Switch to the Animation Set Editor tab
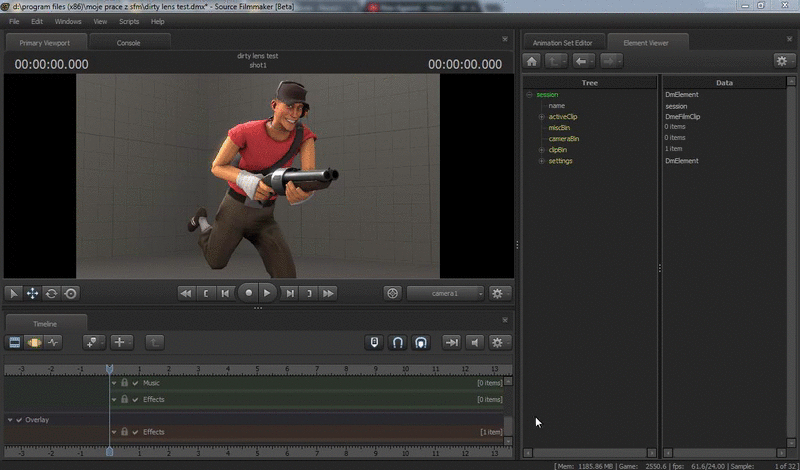This screenshot has height=470, width=800. pyautogui.click(x=562, y=42)
